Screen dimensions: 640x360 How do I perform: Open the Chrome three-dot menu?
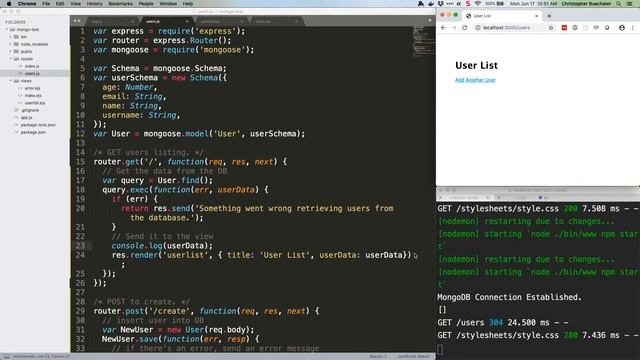pyautogui.click(x=633, y=28)
